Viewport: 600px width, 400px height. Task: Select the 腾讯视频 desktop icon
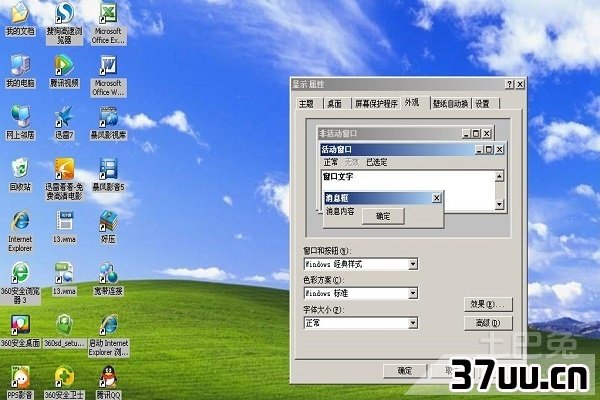(x=64, y=71)
